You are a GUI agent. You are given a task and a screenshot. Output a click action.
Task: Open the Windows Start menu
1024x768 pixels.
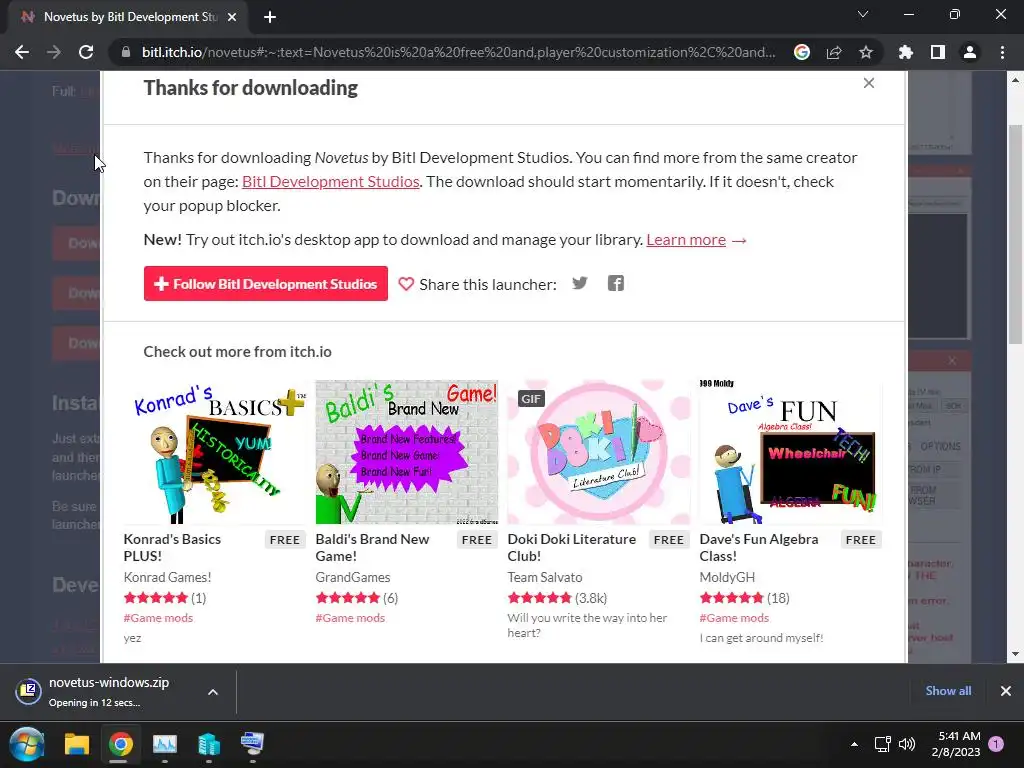pos(27,744)
